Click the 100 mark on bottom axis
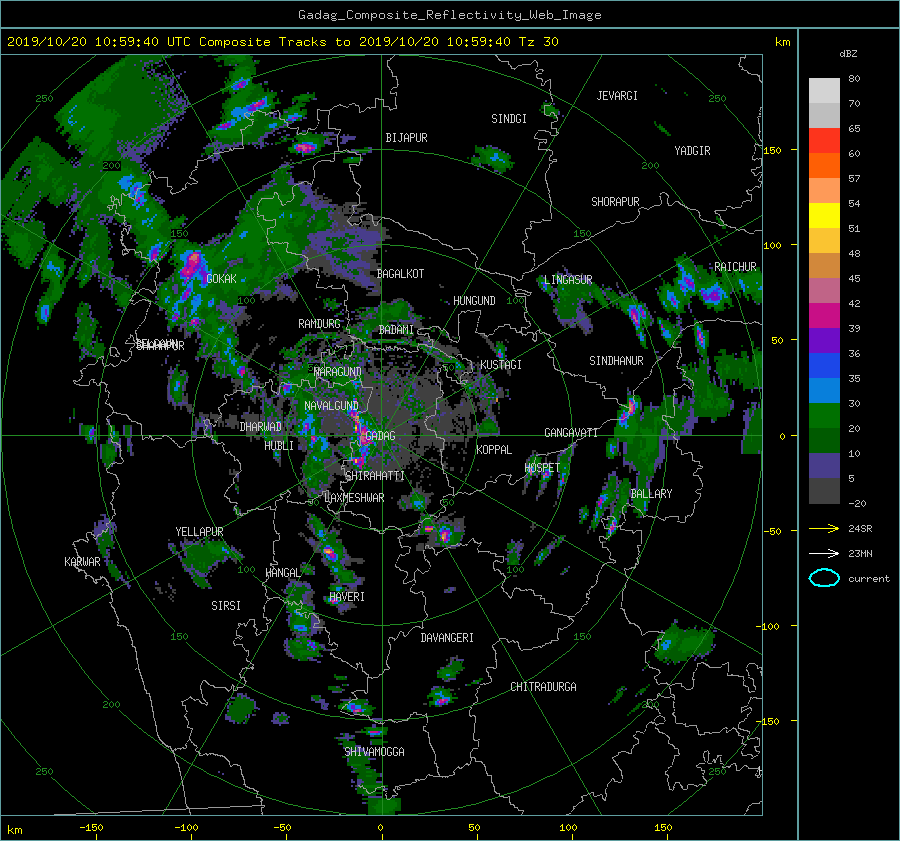Image resolution: width=900 pixels, height=841 pixels. [x=568, y=828]
